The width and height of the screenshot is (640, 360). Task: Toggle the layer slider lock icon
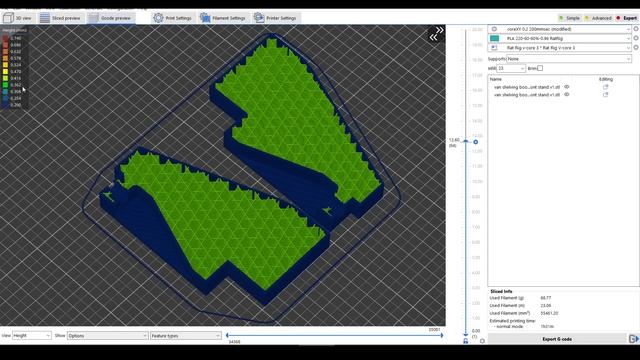tap(466, 341)
